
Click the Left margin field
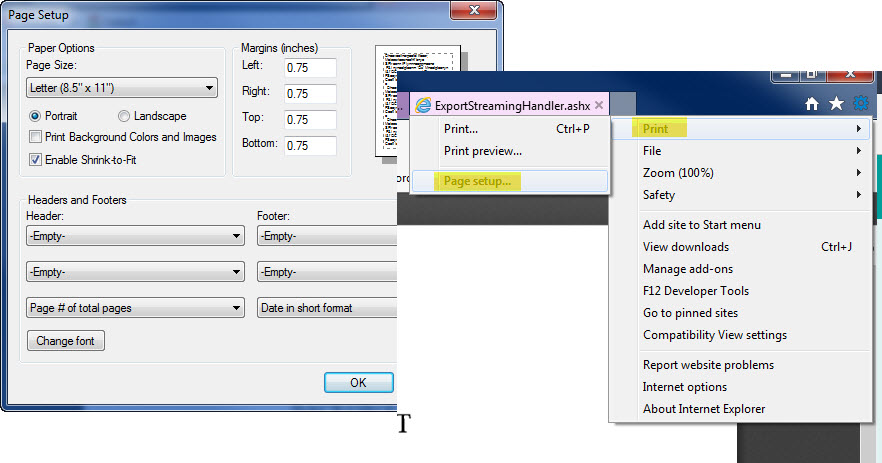pyautogui.click(x=310, y=68)
